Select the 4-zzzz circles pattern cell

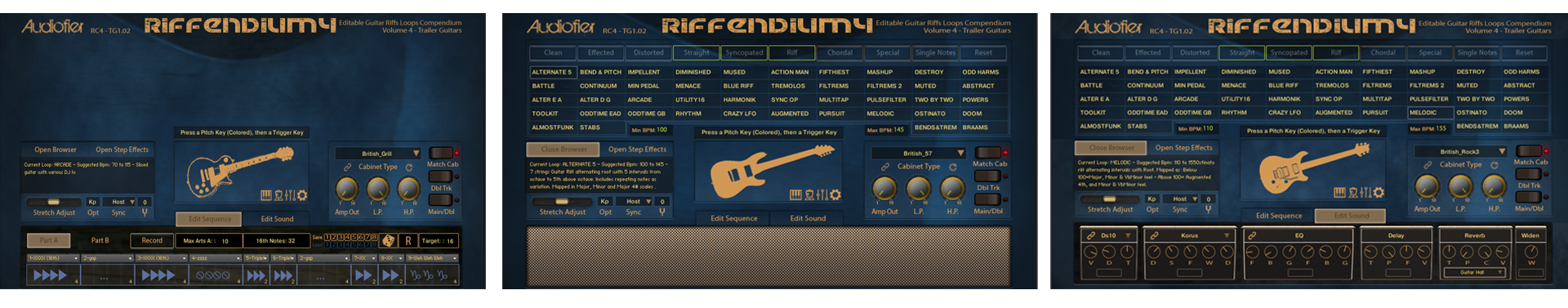(215, 275)
